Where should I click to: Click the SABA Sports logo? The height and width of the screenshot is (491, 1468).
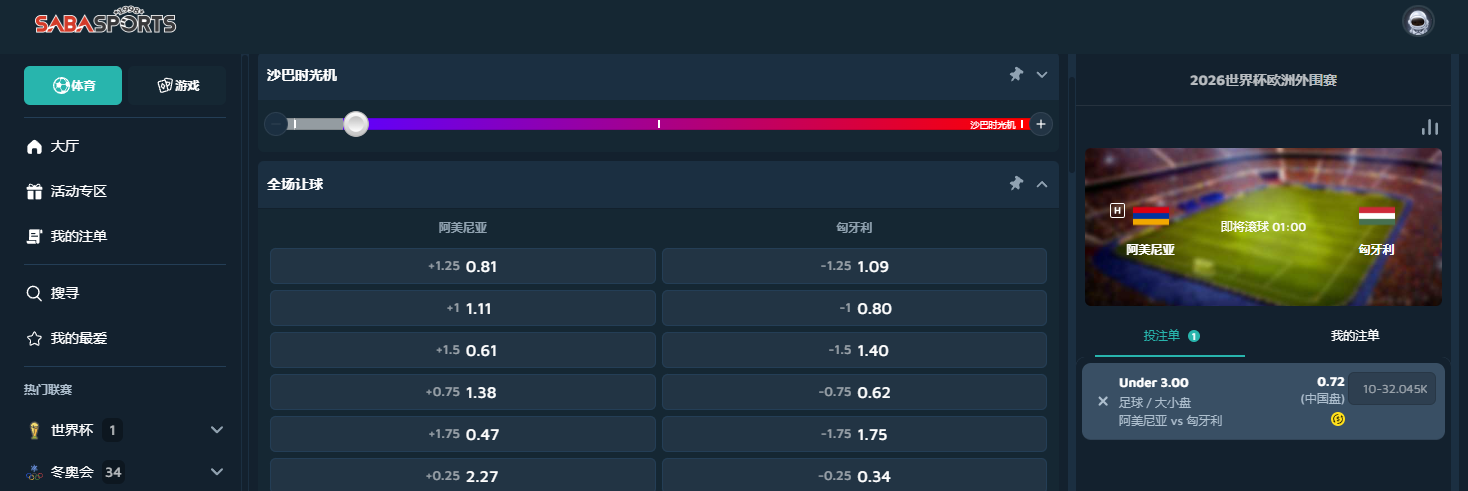pyautogui.click(x=105, y=23)
